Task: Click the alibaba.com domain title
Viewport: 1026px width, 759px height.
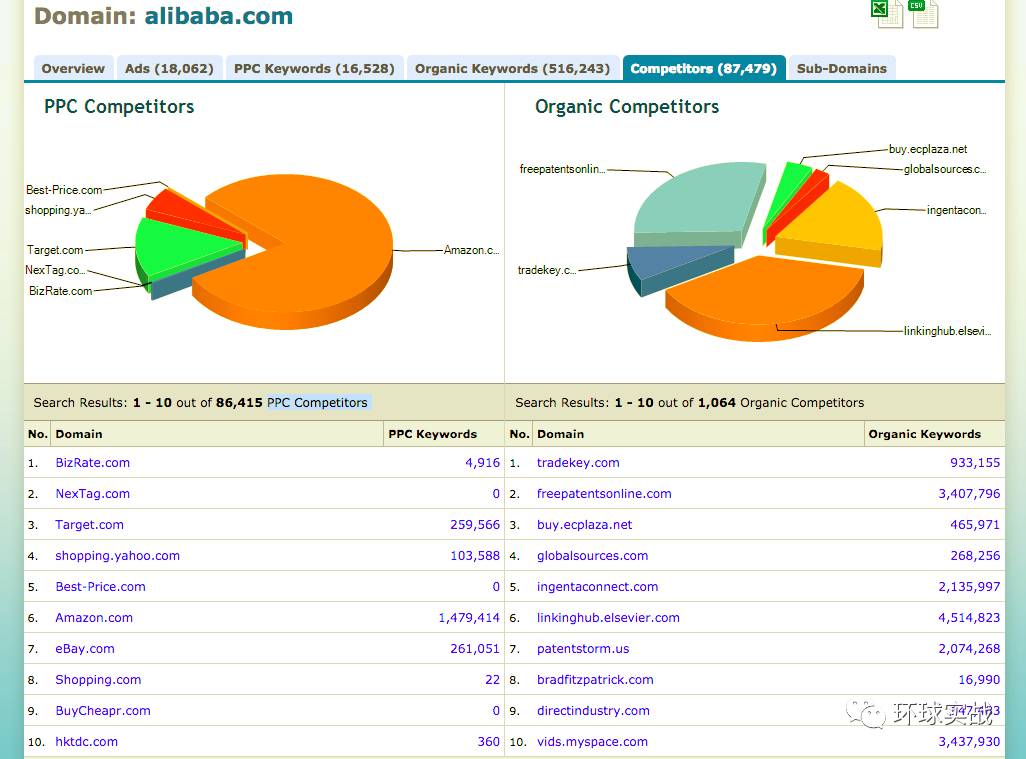Action: tap(219, 16)
